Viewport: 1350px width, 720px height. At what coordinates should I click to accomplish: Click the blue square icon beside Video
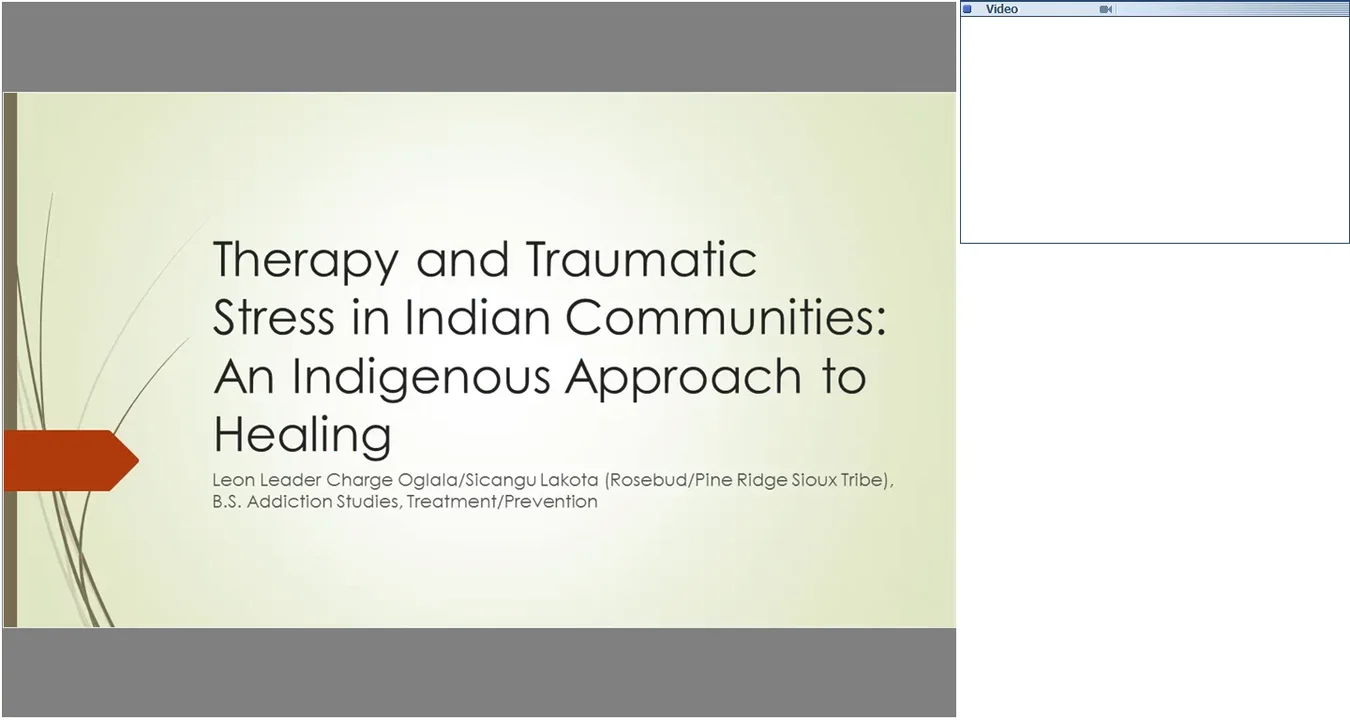967,9
